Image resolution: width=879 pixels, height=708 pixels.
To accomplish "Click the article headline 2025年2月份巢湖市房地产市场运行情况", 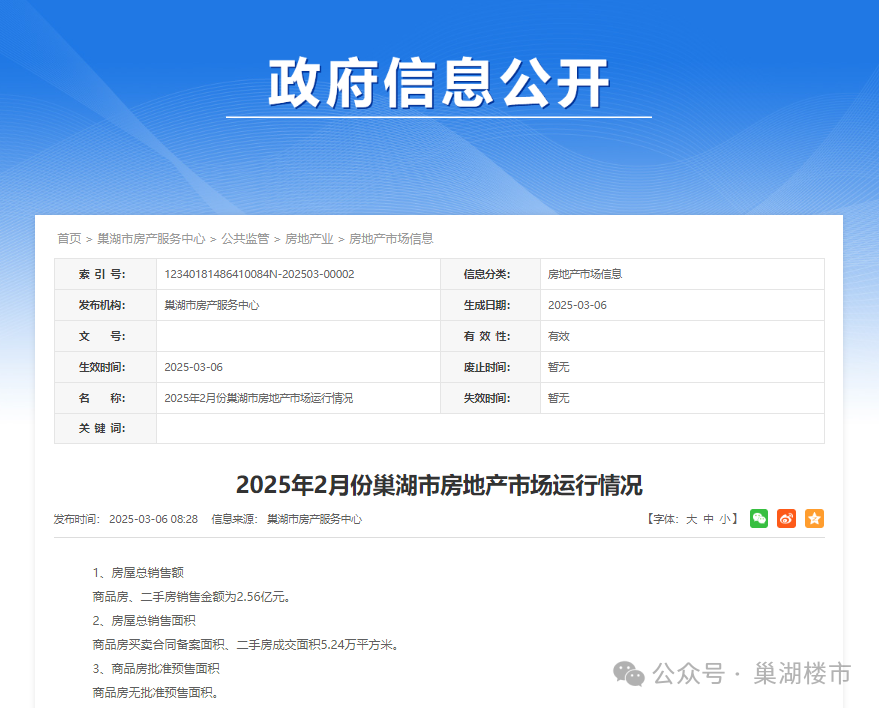I will (x=439, y=485).
